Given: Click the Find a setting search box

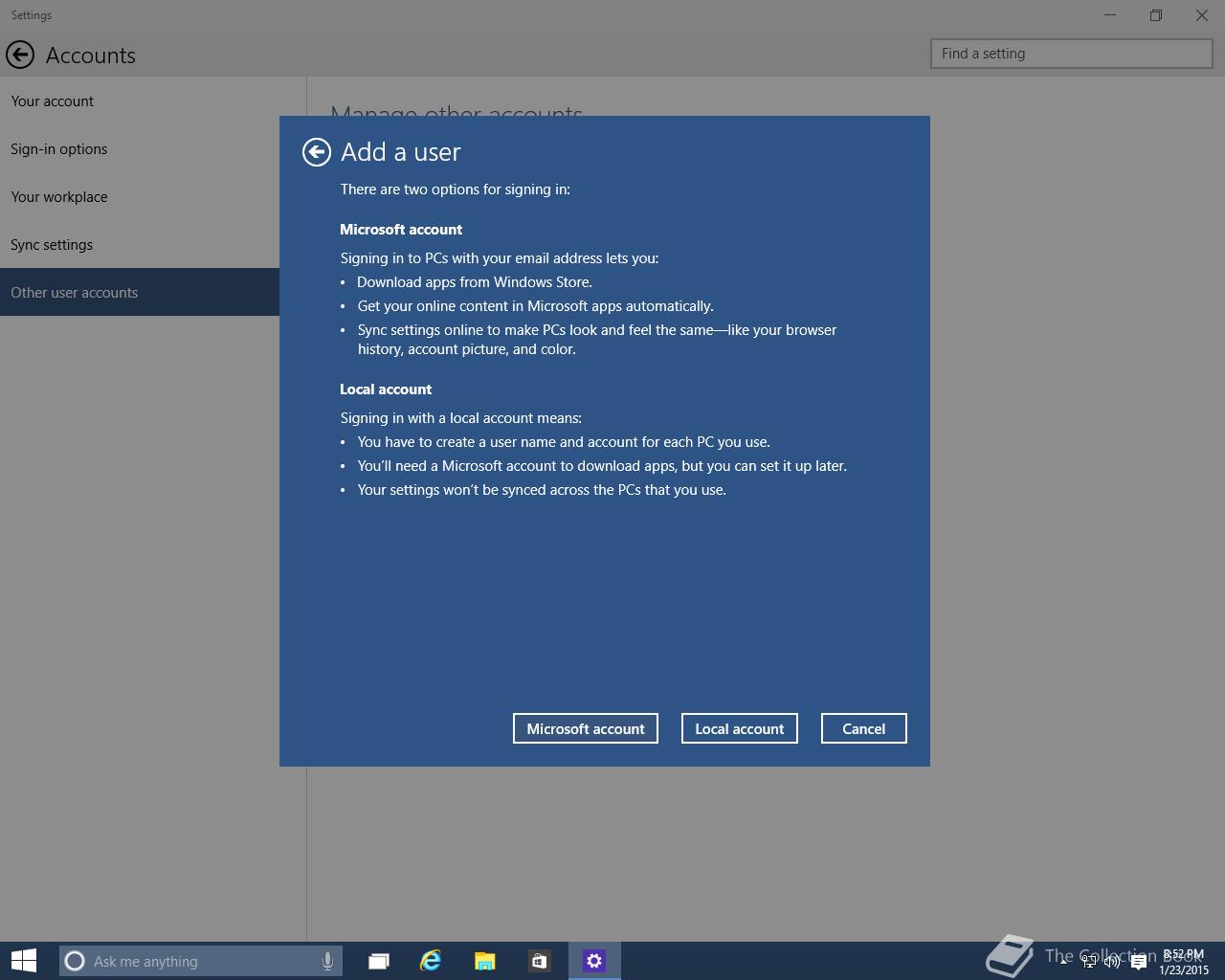Looking at the screenshot, I should pos(1071,54).
